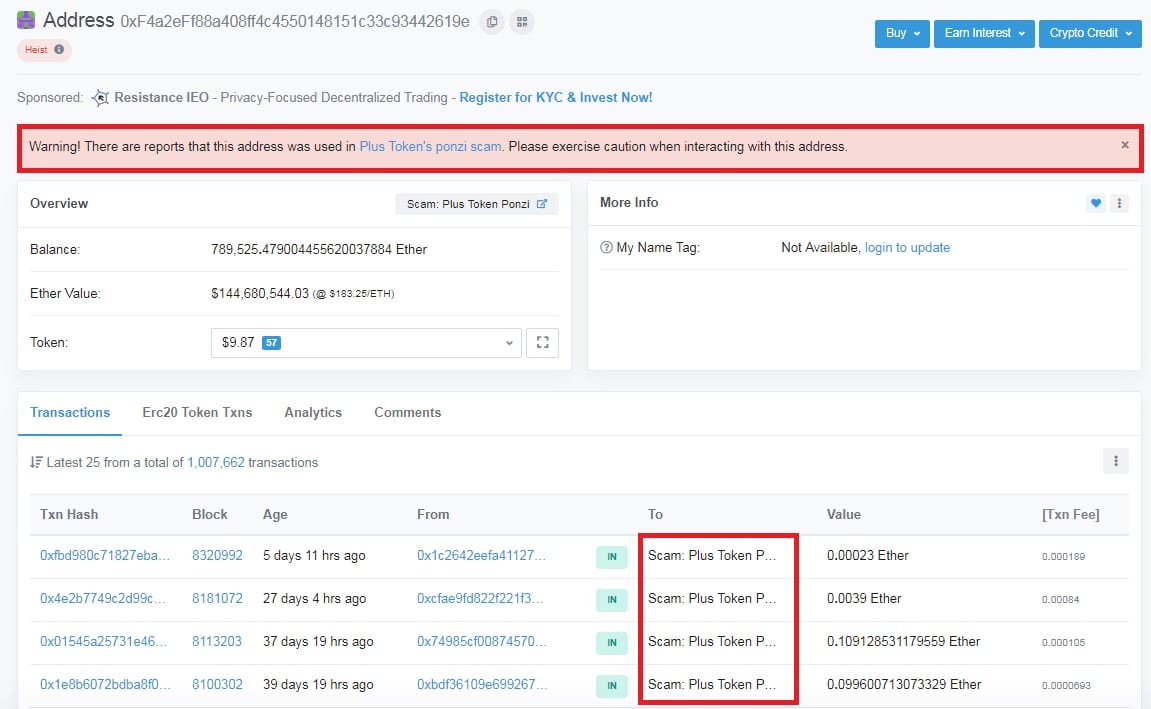Open transactions table options dots
1151x709 pixels.
[1116, 461]
